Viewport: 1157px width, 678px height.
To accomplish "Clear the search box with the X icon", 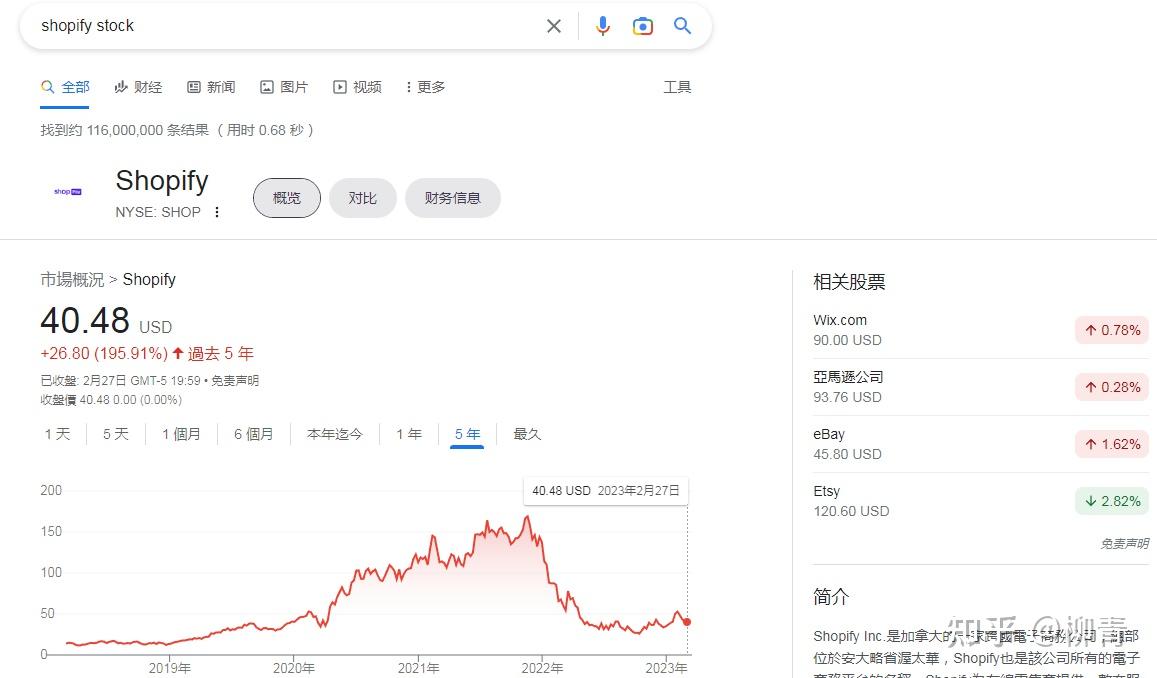I will [554, 26].
